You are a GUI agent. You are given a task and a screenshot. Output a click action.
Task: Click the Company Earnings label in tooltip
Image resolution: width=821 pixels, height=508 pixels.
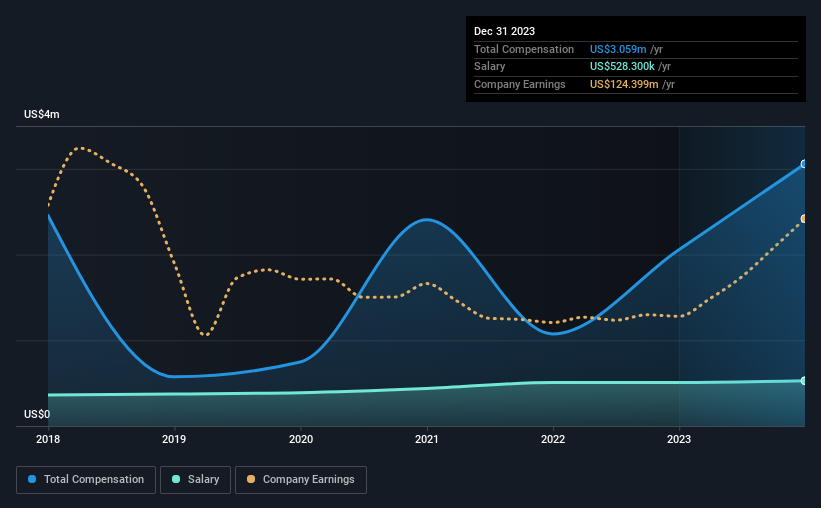point(519,84)
